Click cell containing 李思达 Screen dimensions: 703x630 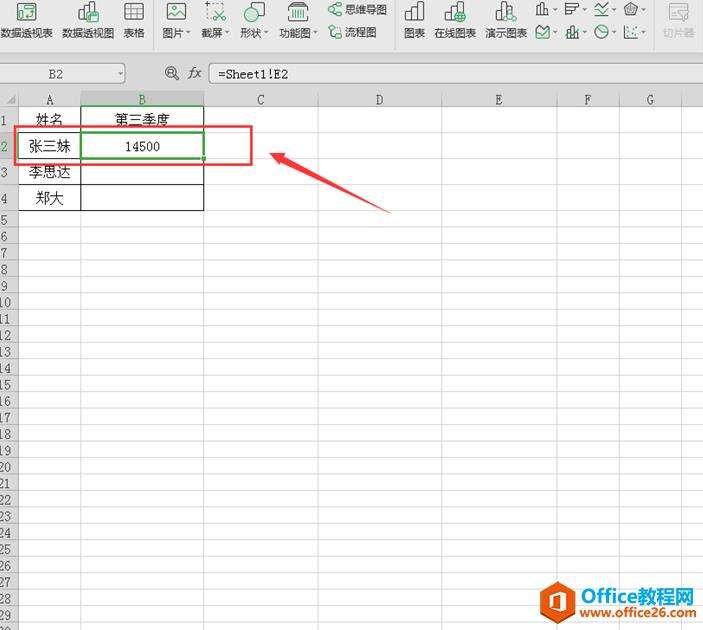pyautogui.click(x=49, y=172)
